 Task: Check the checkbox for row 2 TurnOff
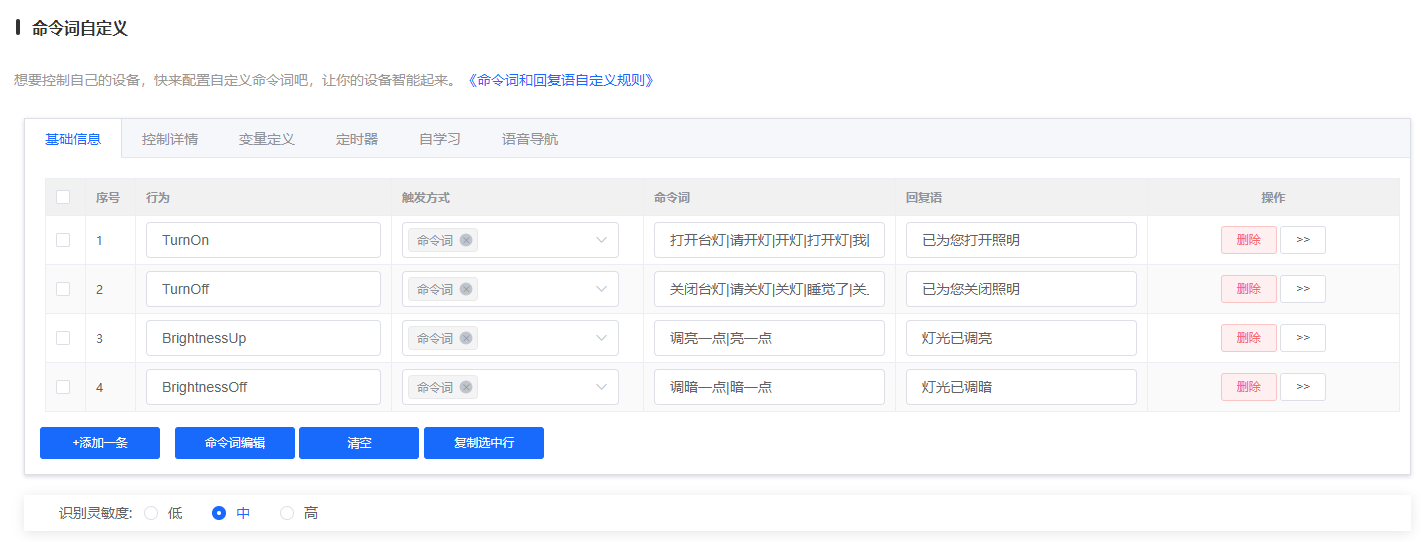point(63,289)
